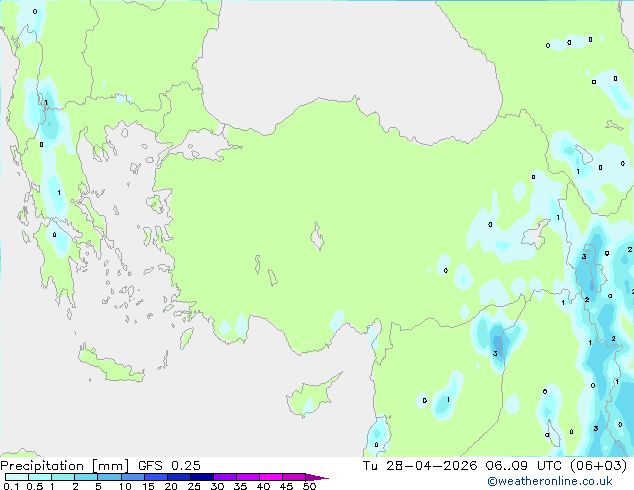The image size is (634, 490).
Task: Select the 0.5–1 mm legend swatch
Action: (x=40, y=477)
